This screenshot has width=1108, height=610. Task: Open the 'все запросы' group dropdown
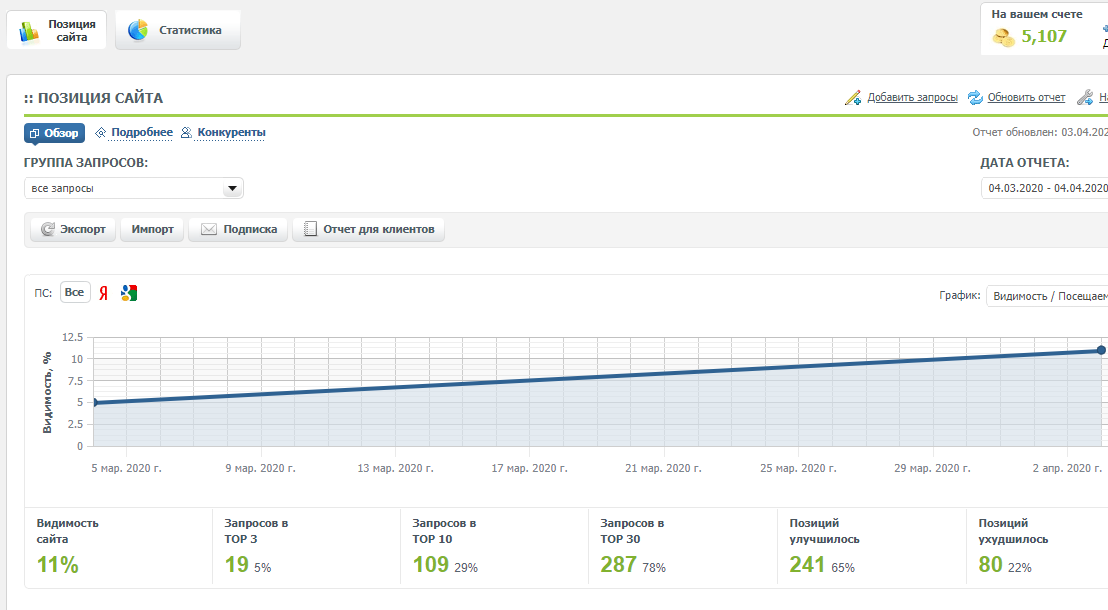[134, 188]
